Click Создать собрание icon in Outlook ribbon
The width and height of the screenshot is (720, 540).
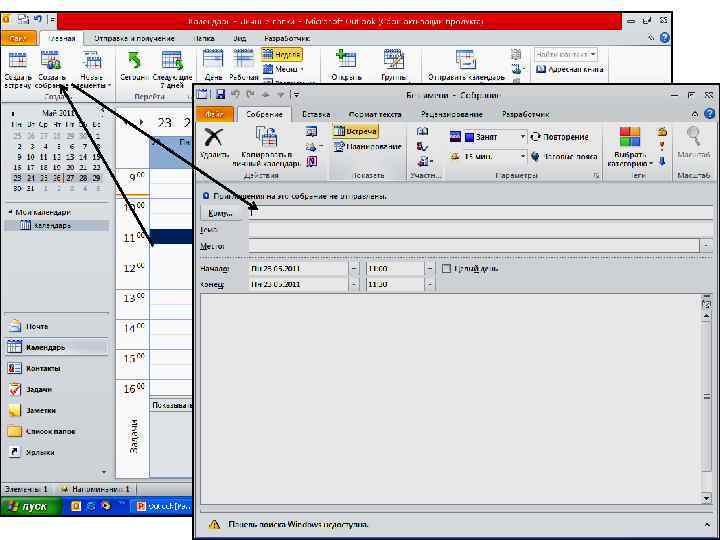pyautogui.click(x=51, y=70)
